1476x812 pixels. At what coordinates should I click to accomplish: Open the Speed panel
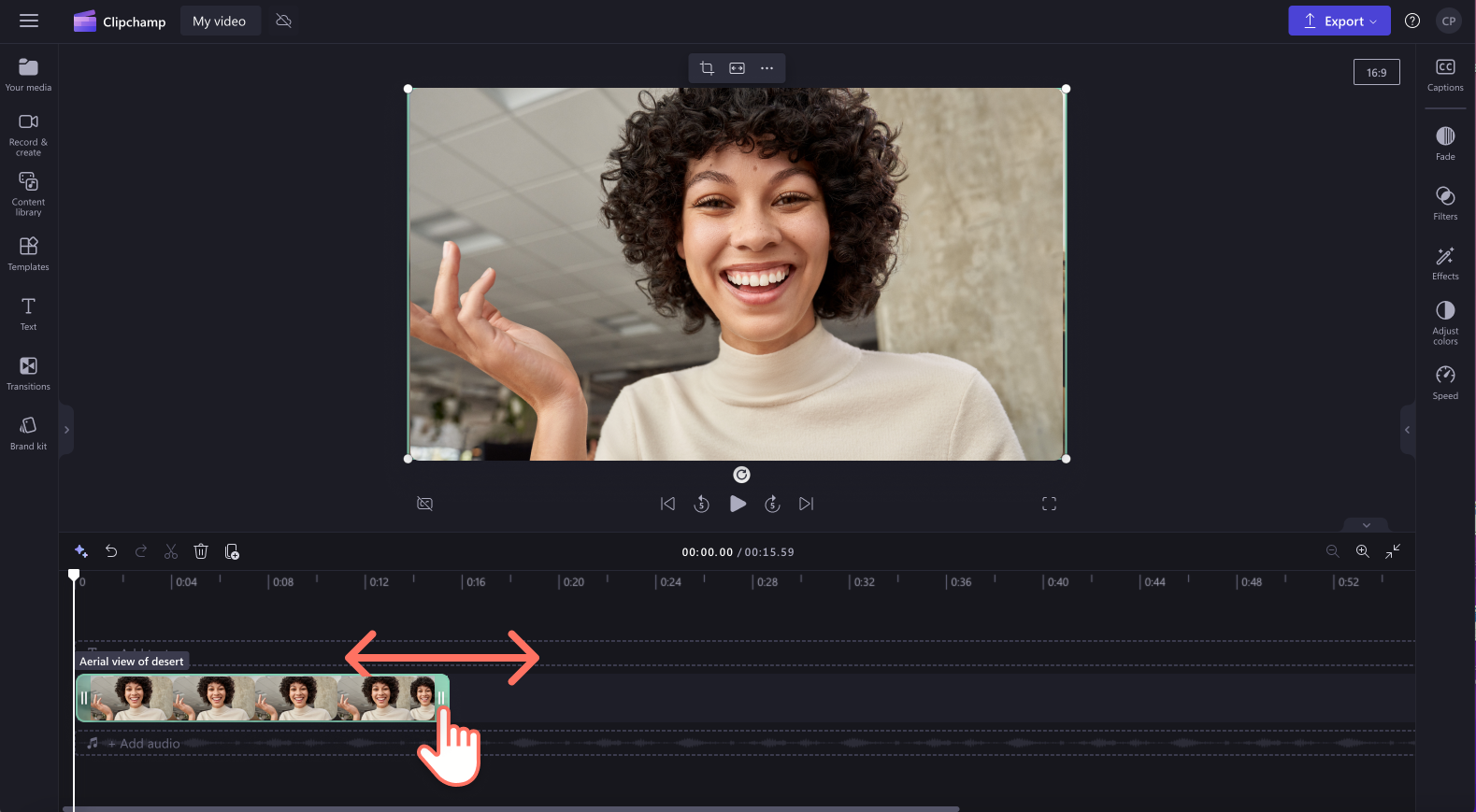pyautogui.click(x=1445, y=382)
